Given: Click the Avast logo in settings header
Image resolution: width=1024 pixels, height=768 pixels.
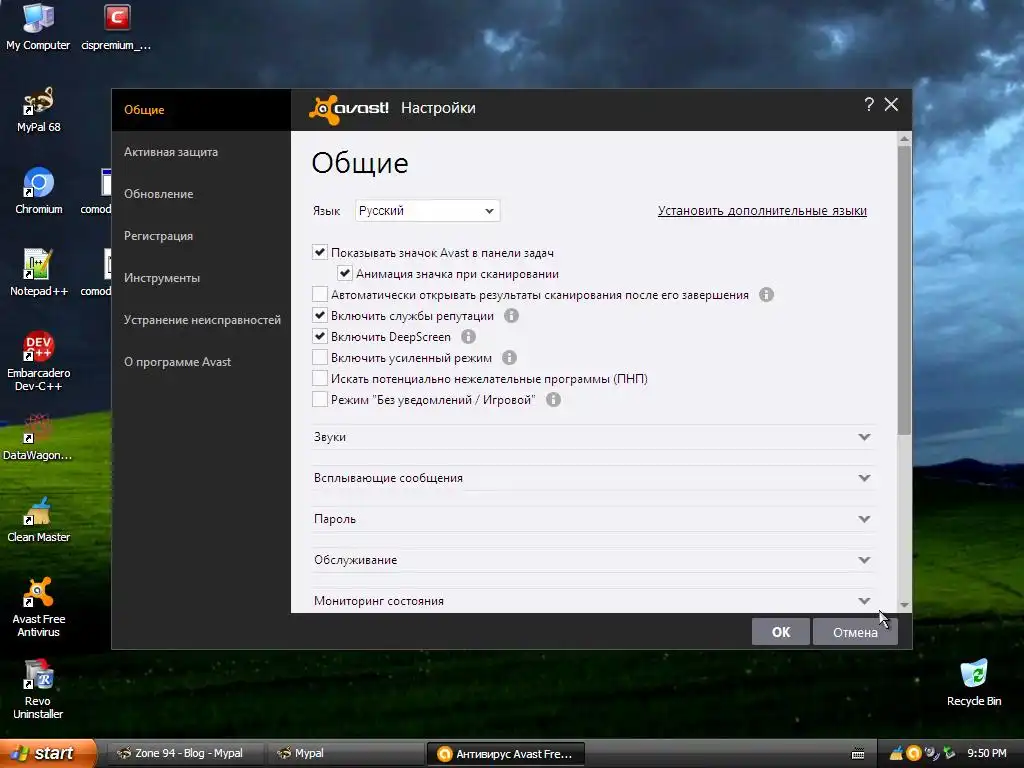Looking at the screenshot, I should (349, 108).
